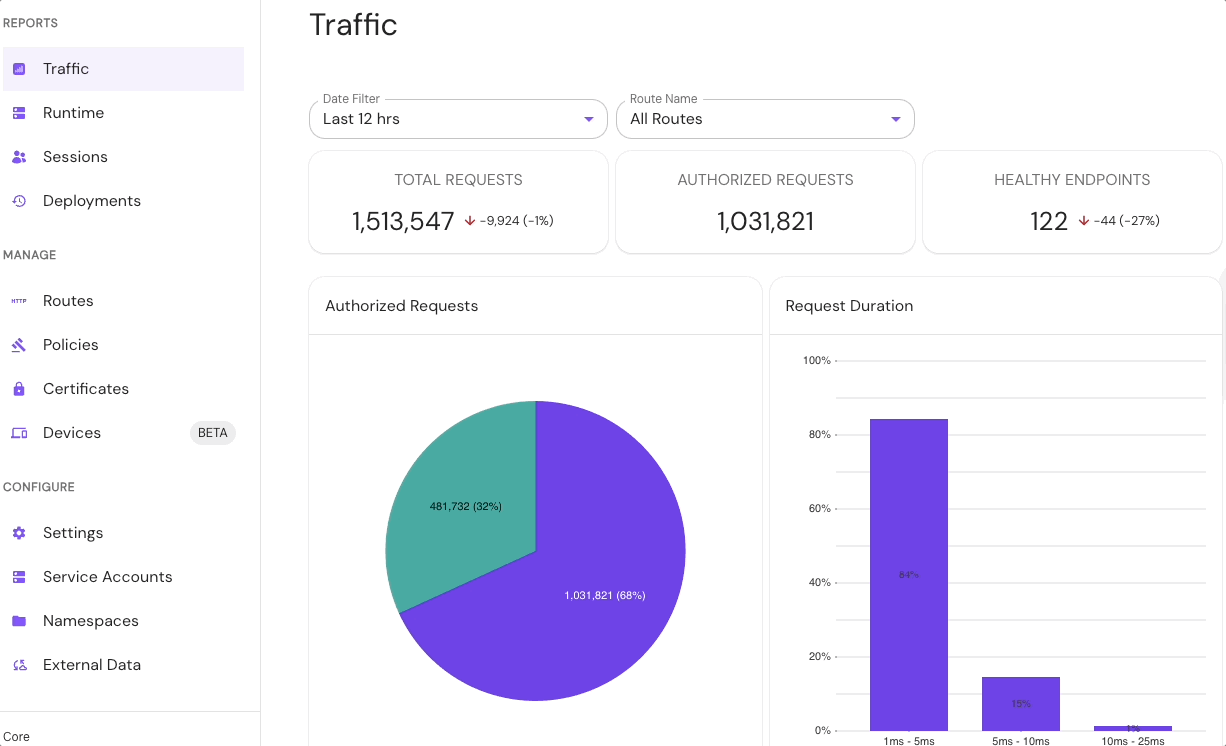Select the Traffic report icon
Screen dimensions: 1226x746
tap(20, 68)
